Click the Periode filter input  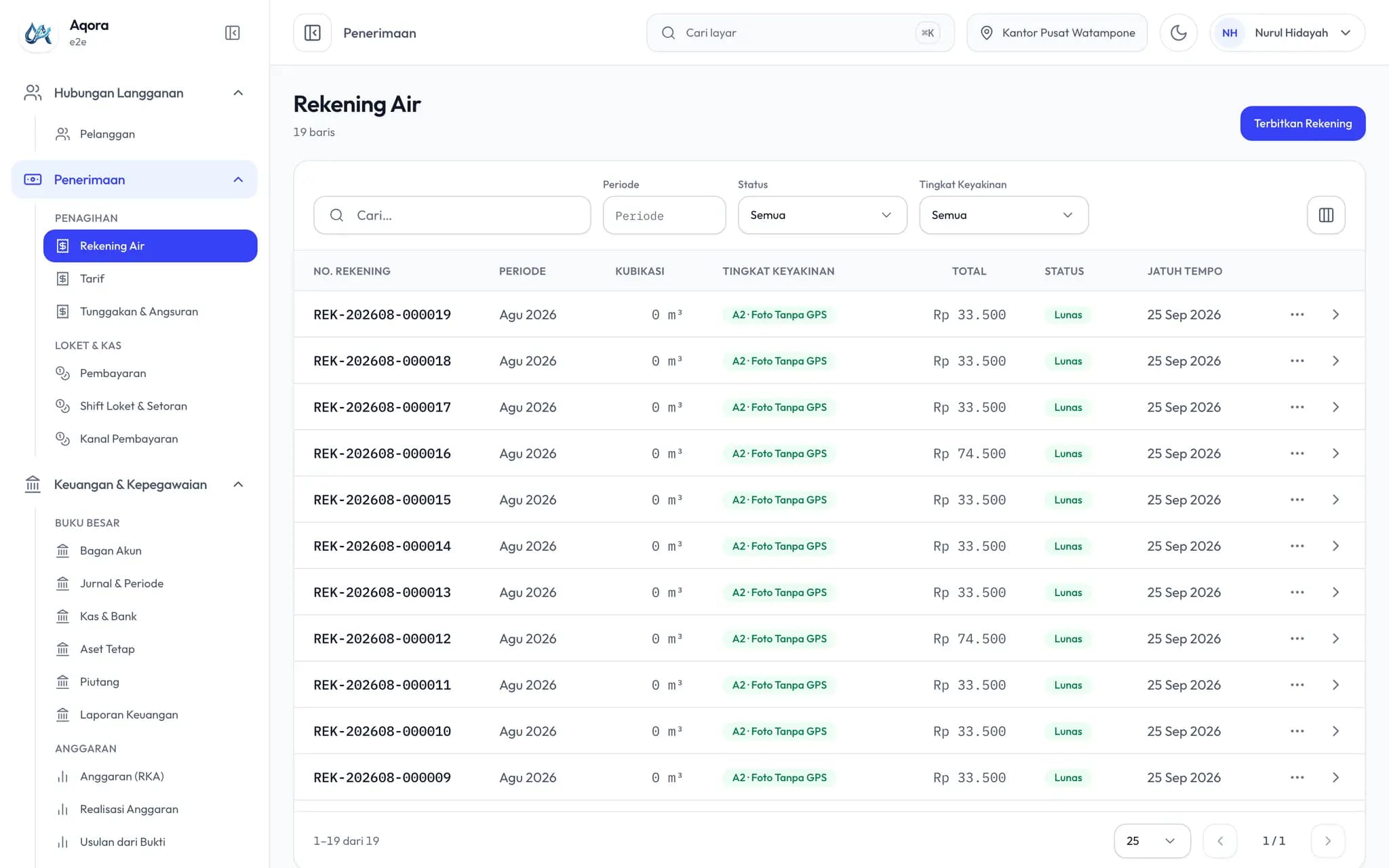pyautogui.click(x=664, y=215)
